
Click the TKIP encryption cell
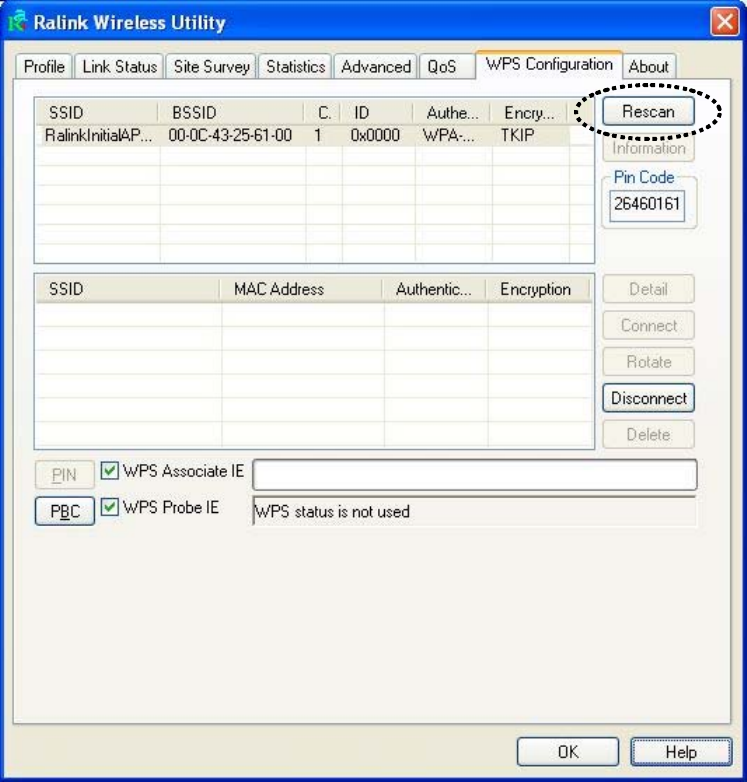coord(517,135)
